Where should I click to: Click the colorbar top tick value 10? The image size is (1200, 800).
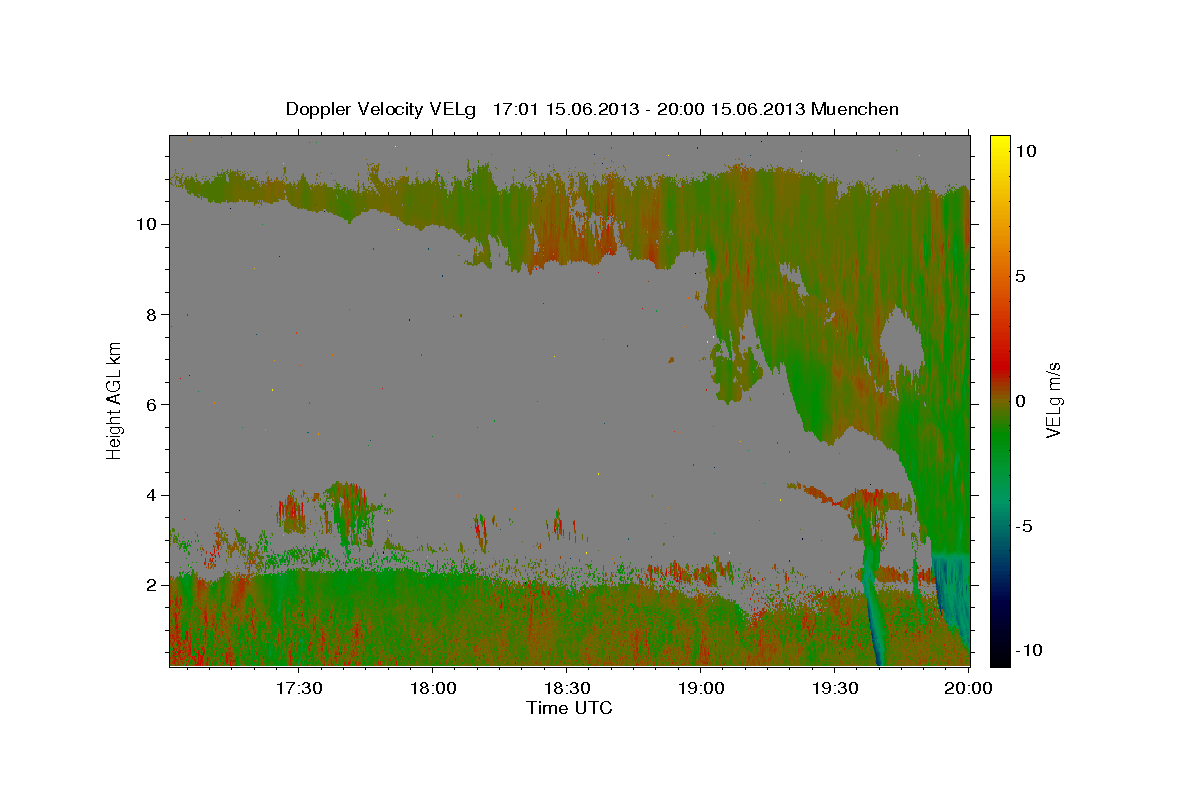(x=1026, y=150)
